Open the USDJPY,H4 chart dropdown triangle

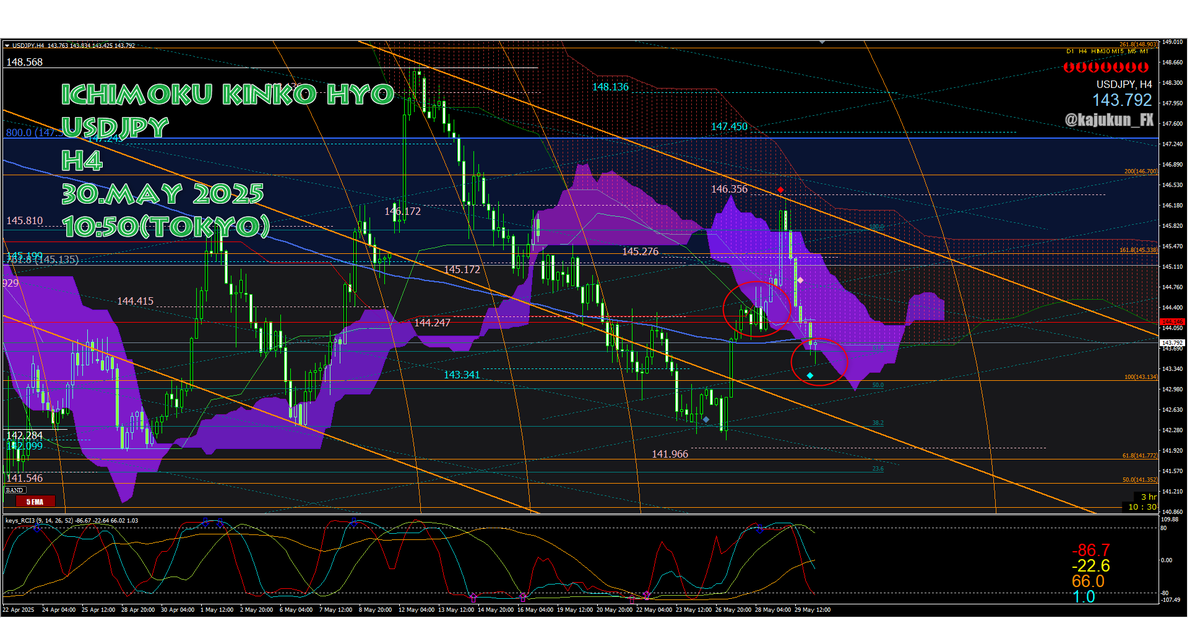[5, 45]
